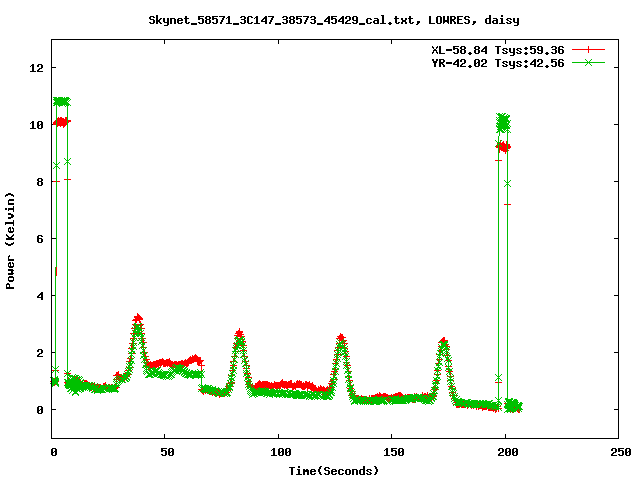Click the y-axis tick label 12
This screenshot has height=480, width=640.
pos(36,68)
